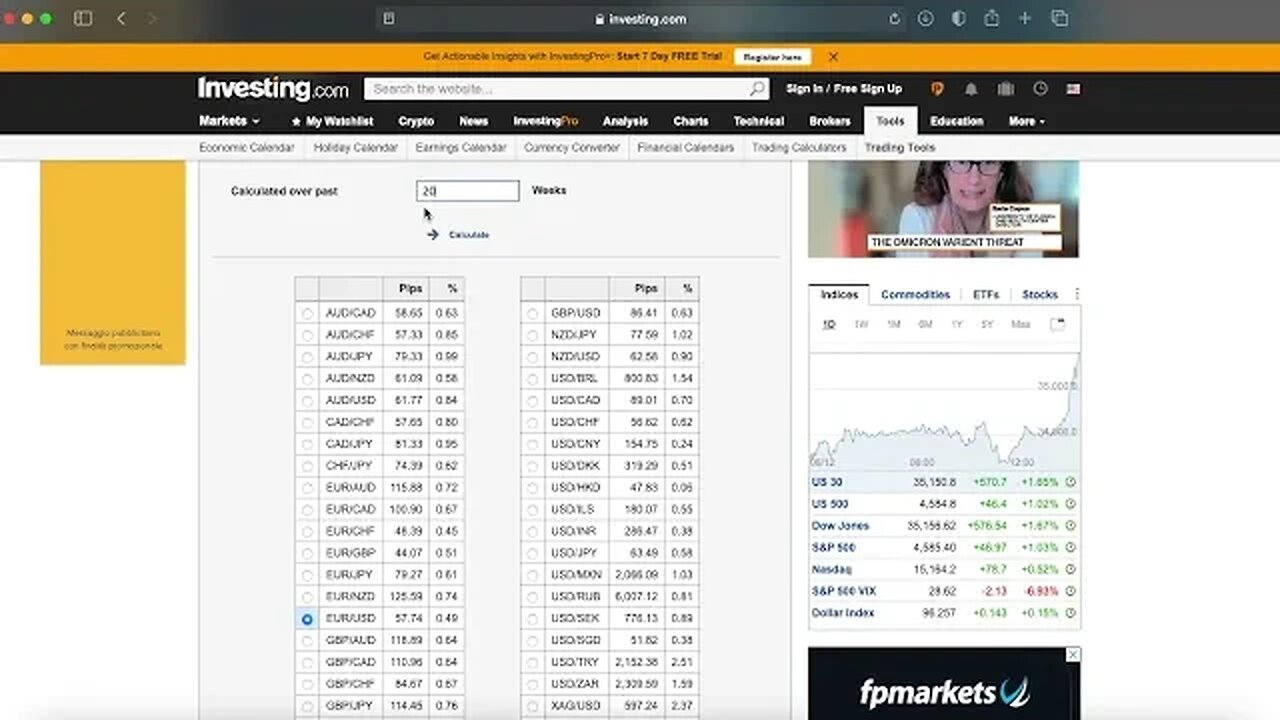Go back with Safari's back arrow
Viewport: 1280px width, 720px height.
tap(121, 18)
